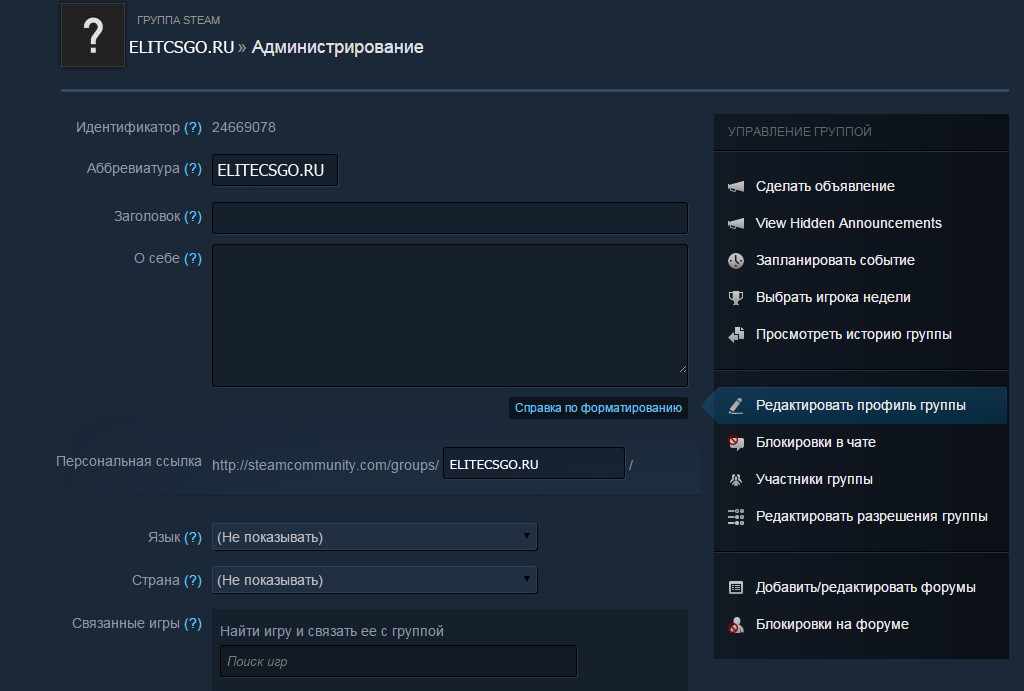1024x691 pixels.
Task: Click the trophy icon for Выбрать игрока недели
Action: [736, 298]
